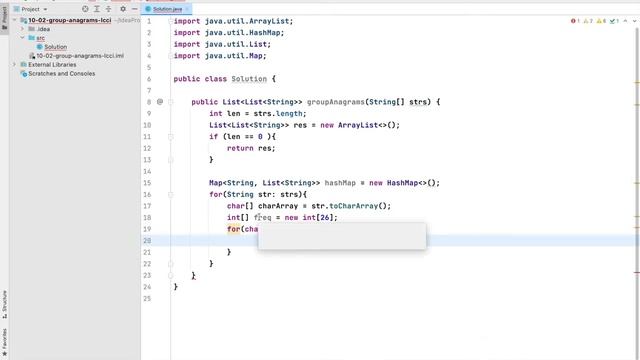Select the 10-02-group-anagrams-lcci project root
The width and height of the screenshot is (640, 360).
[69, 20]
